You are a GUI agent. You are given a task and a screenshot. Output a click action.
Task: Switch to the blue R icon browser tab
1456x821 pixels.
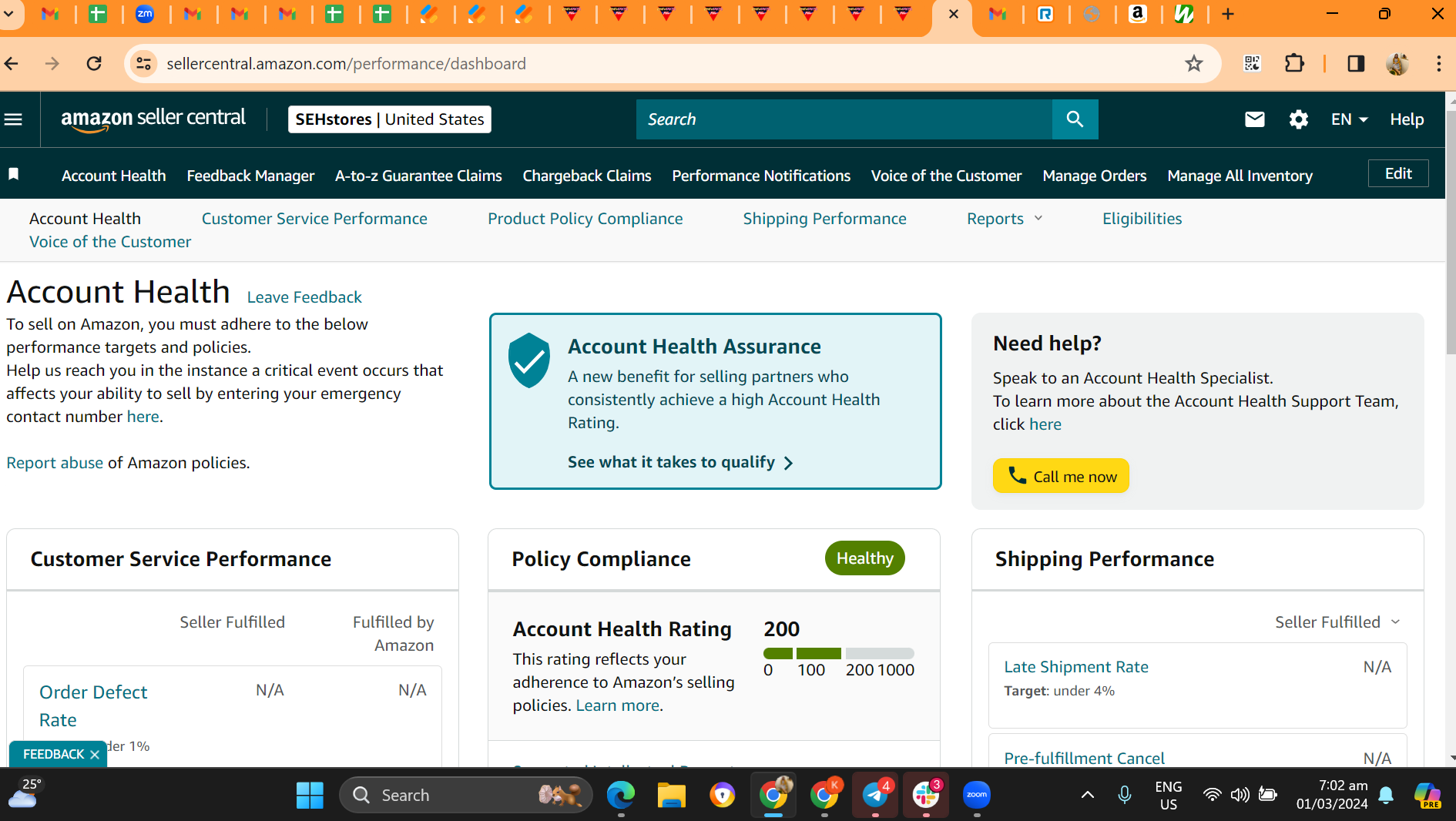point(1045,14)
